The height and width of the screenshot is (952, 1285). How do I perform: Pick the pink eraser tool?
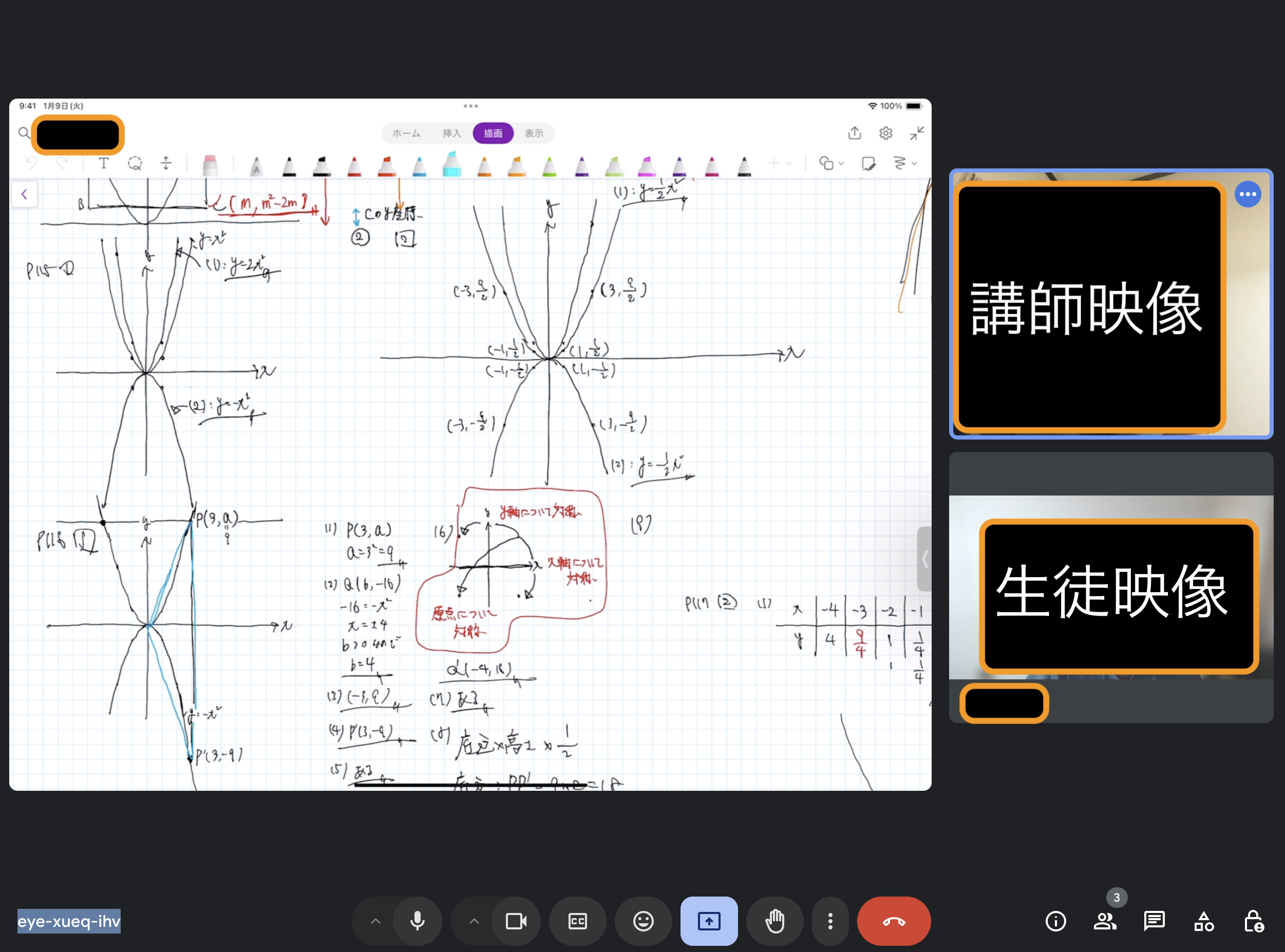click(x=211, y=165)
